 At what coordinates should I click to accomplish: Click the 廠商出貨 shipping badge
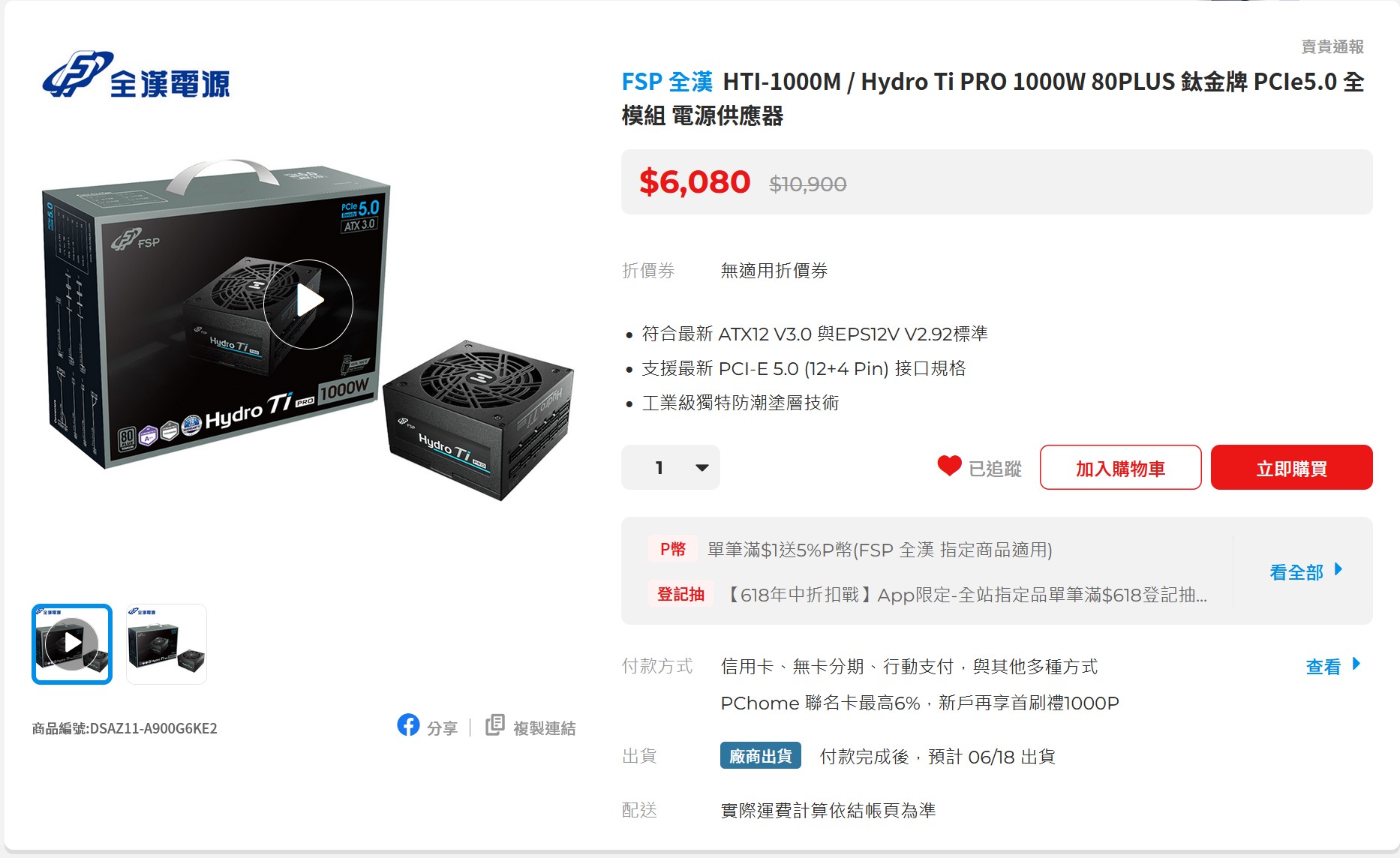tap(760, 756)
